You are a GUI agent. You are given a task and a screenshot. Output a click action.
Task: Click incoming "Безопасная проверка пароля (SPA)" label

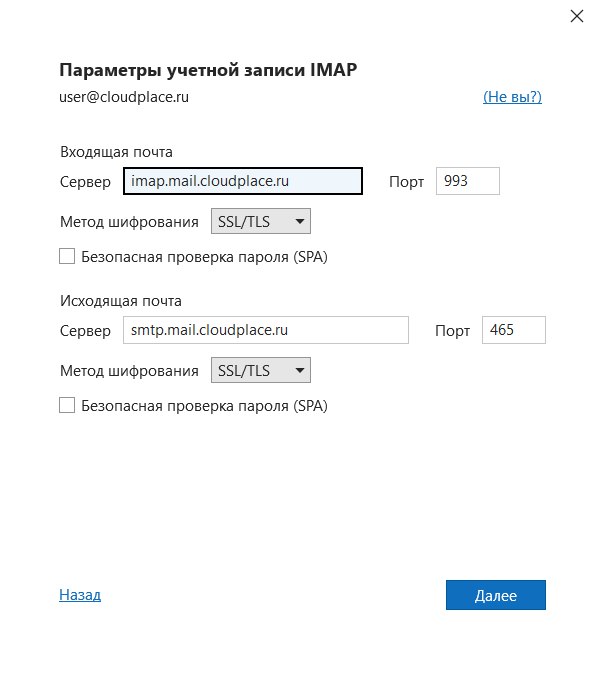(204, 257)
